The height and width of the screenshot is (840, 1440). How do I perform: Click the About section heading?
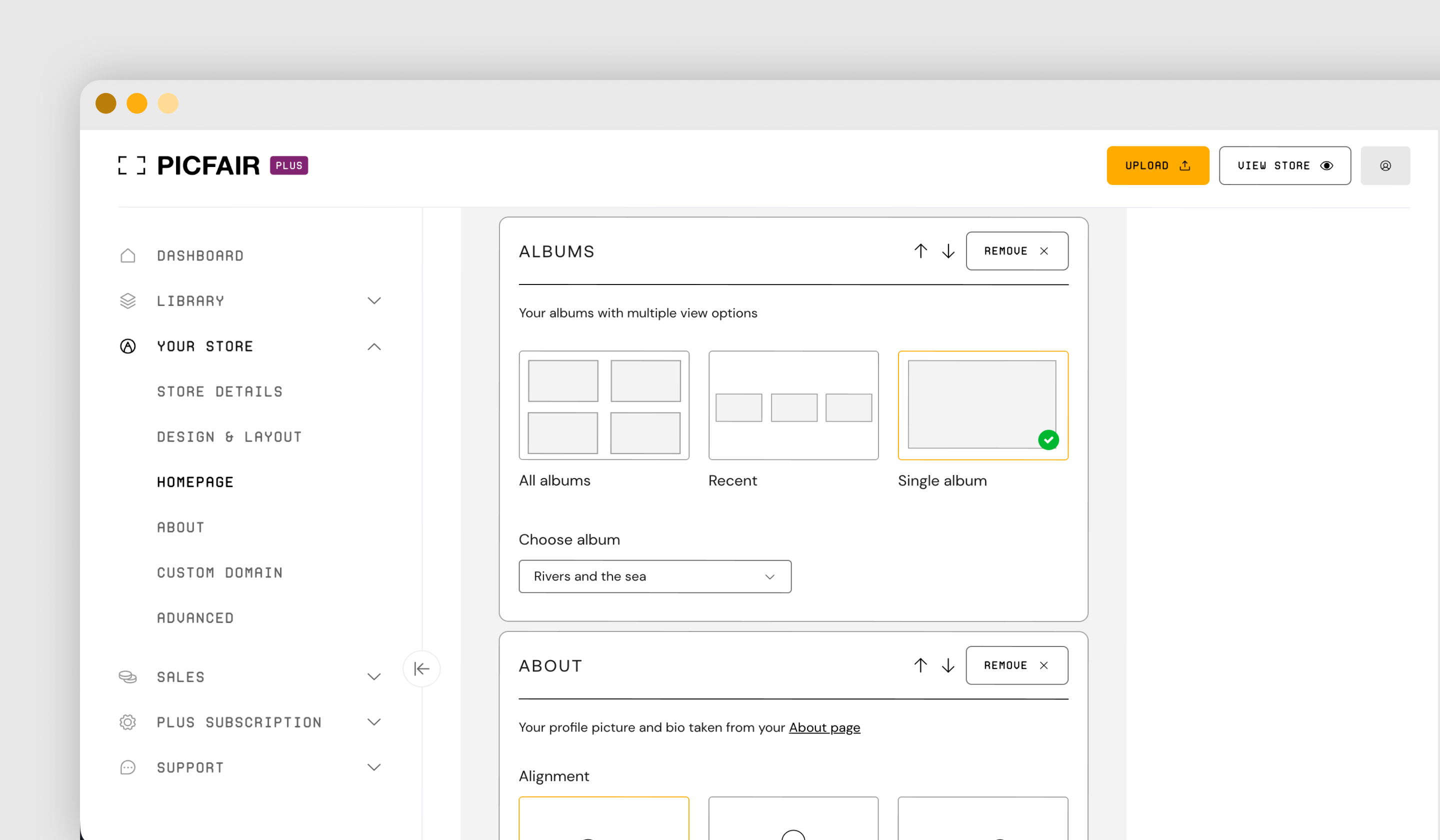click(551, 665)
